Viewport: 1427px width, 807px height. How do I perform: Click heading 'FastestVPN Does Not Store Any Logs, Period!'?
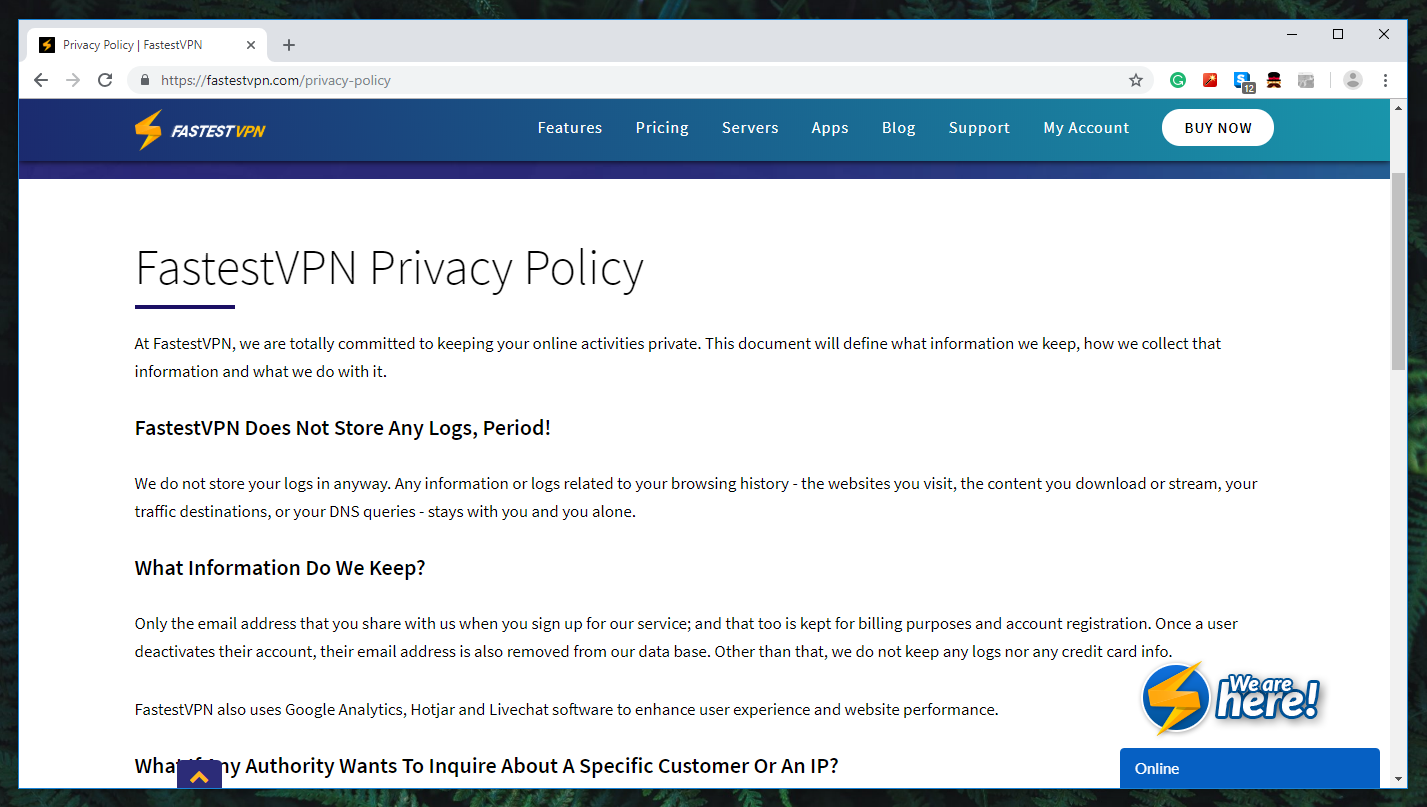343,428
